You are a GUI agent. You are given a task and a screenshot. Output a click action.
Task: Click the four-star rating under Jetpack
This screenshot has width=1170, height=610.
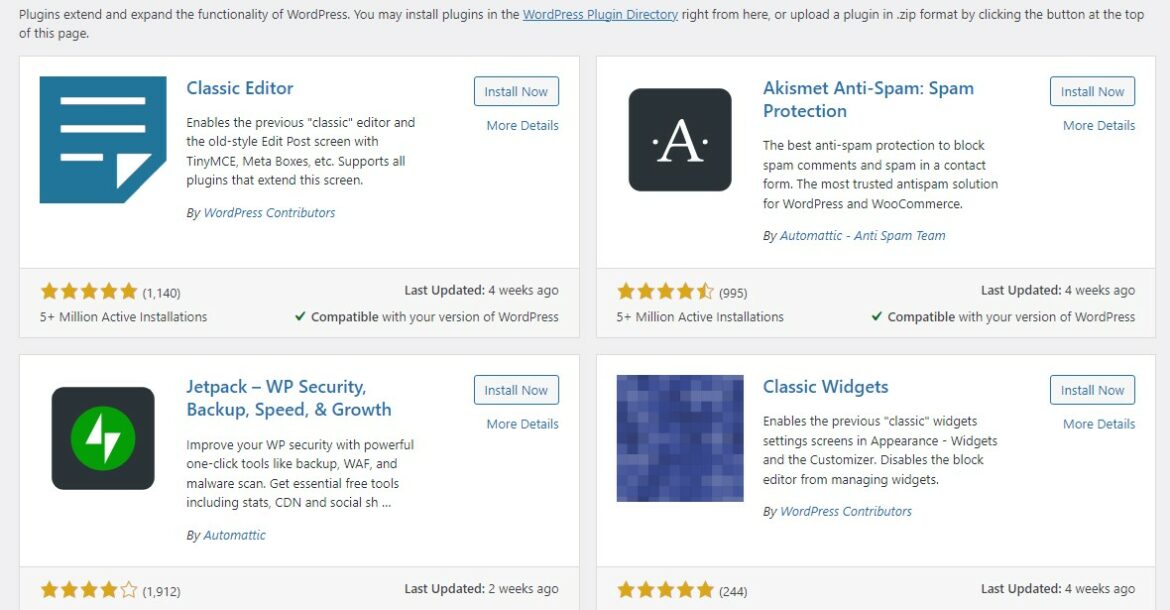89,589
